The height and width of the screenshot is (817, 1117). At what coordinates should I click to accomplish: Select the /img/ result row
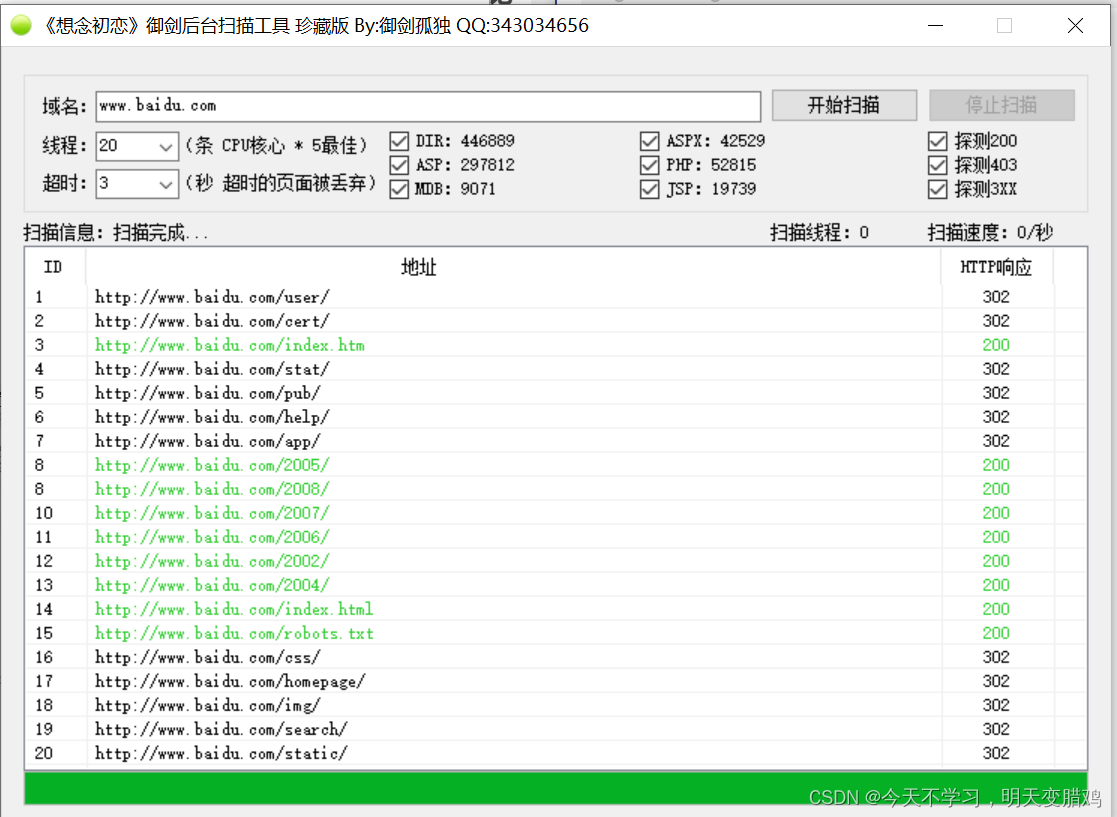(x=556, y=705)
